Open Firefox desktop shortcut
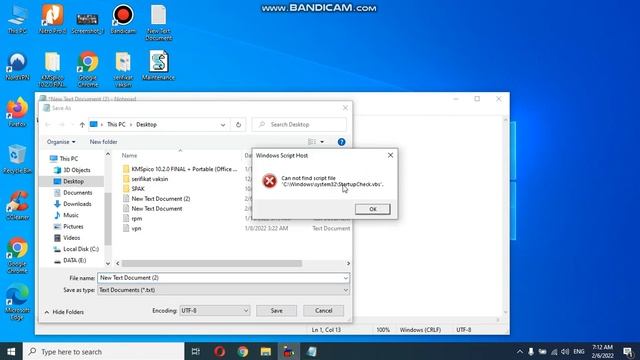This screenshot has width=640, height=360. click(17, 112)
